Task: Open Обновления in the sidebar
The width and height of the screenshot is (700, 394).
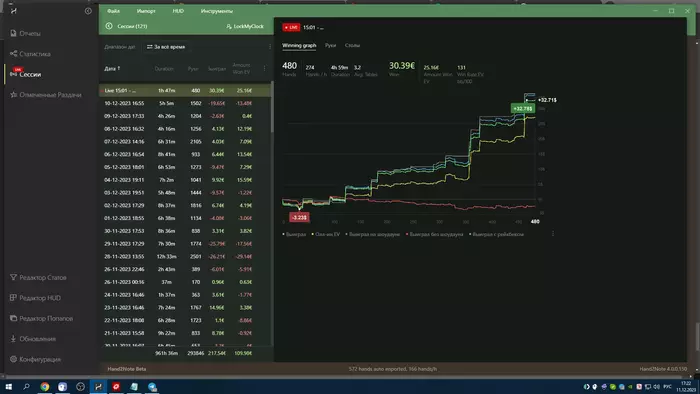Action: tap(33, 339)
